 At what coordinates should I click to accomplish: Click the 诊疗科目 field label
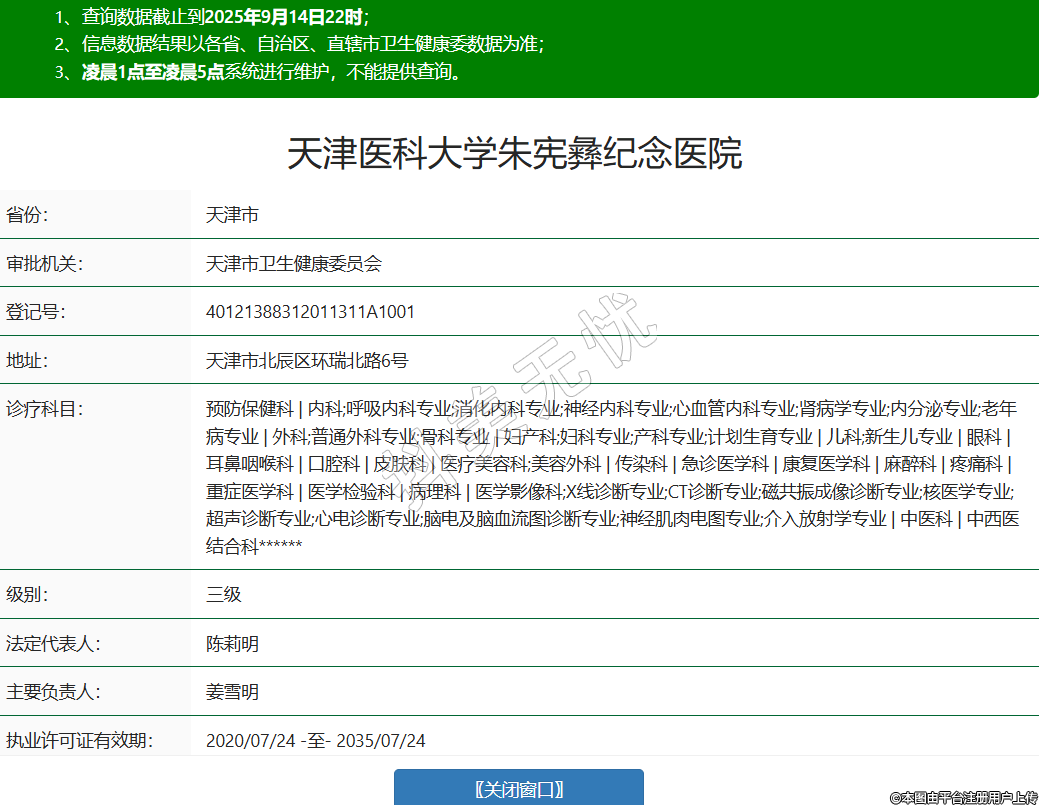coord(44,409)
